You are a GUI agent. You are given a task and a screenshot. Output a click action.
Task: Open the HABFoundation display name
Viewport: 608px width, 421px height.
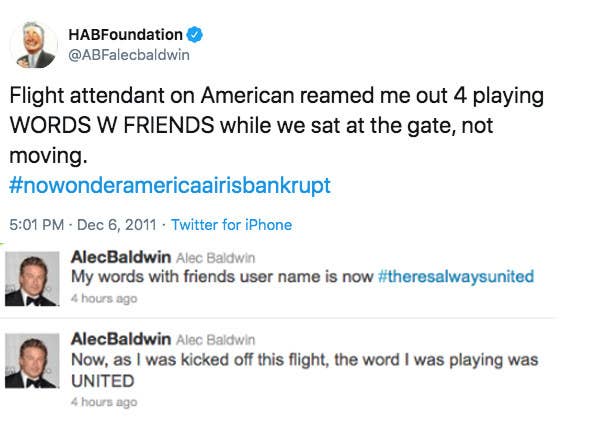pyautogui.click(x=125, y=35)
